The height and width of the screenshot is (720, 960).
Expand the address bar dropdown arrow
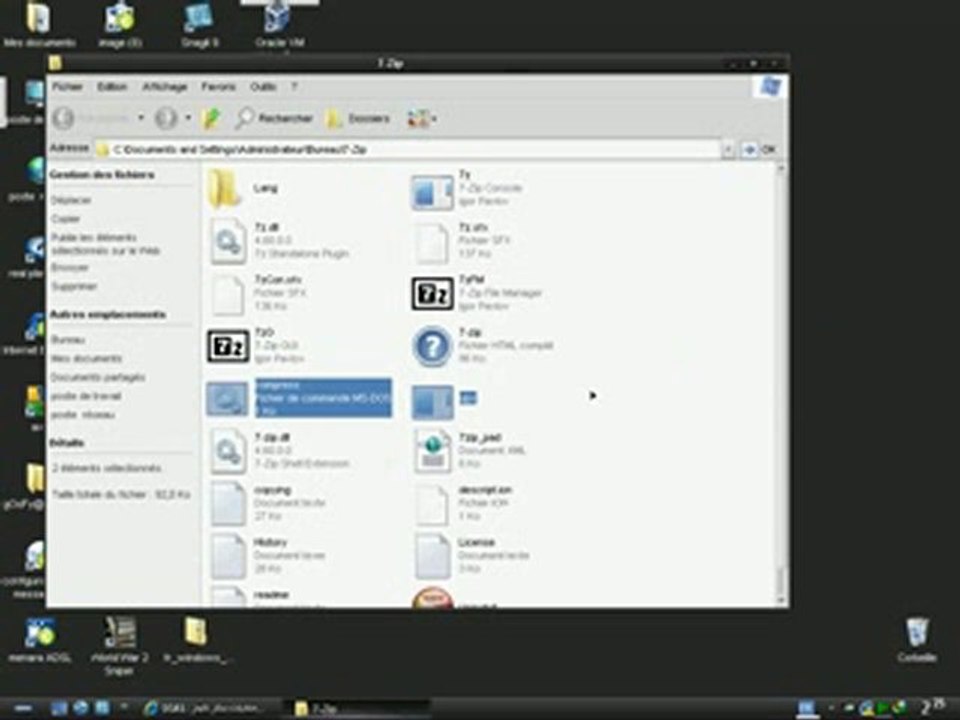(727, 149)
